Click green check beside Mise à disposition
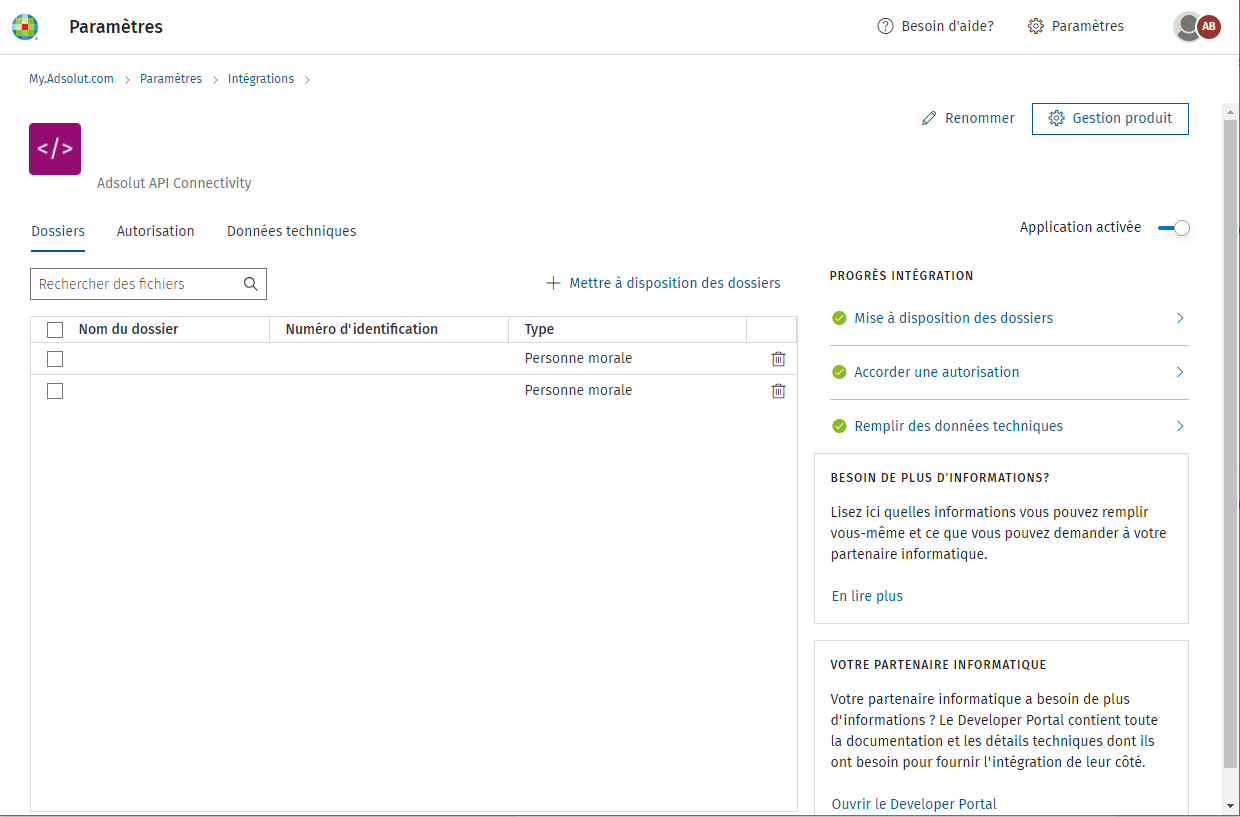 coord(839,318)
